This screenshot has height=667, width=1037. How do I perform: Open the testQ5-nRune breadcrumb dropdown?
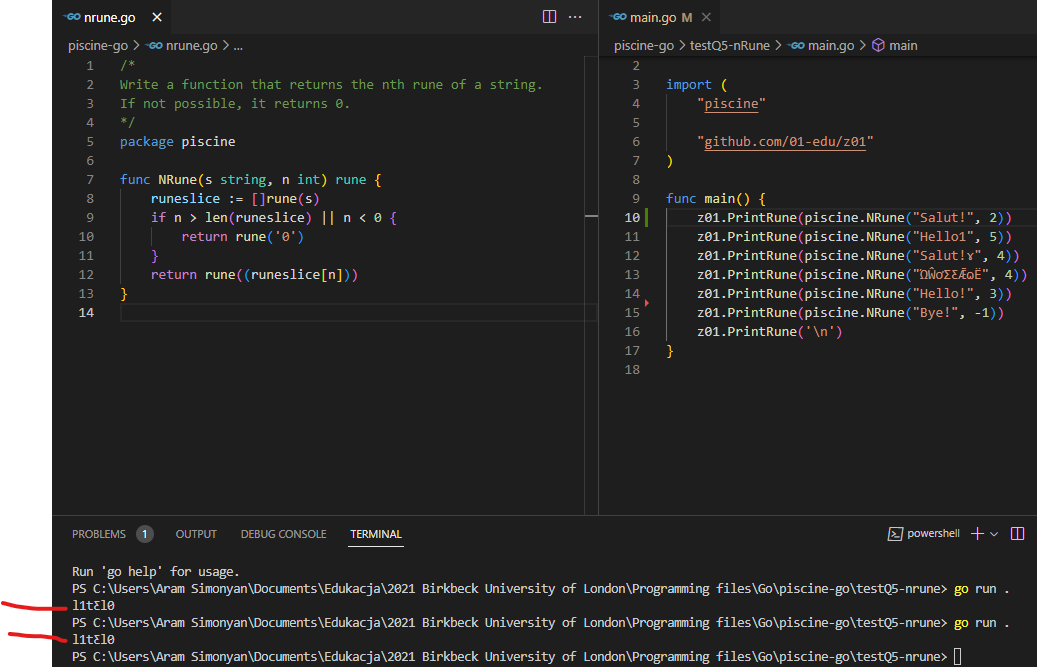point(731,45)
